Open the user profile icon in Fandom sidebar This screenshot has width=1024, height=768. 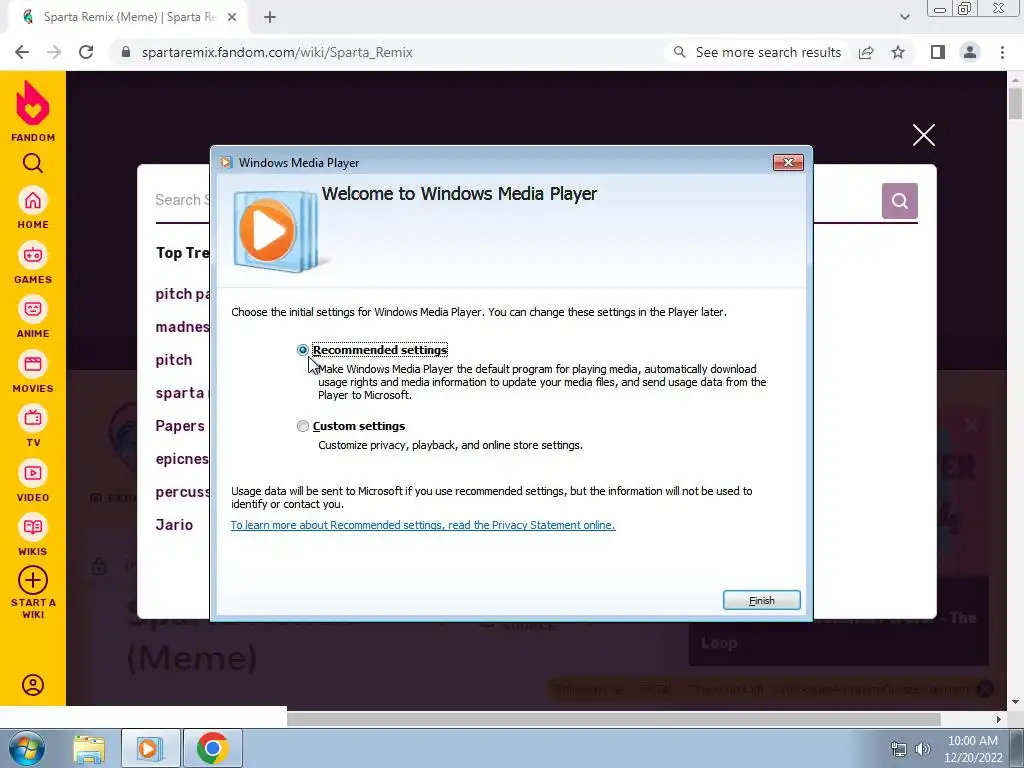33,685
